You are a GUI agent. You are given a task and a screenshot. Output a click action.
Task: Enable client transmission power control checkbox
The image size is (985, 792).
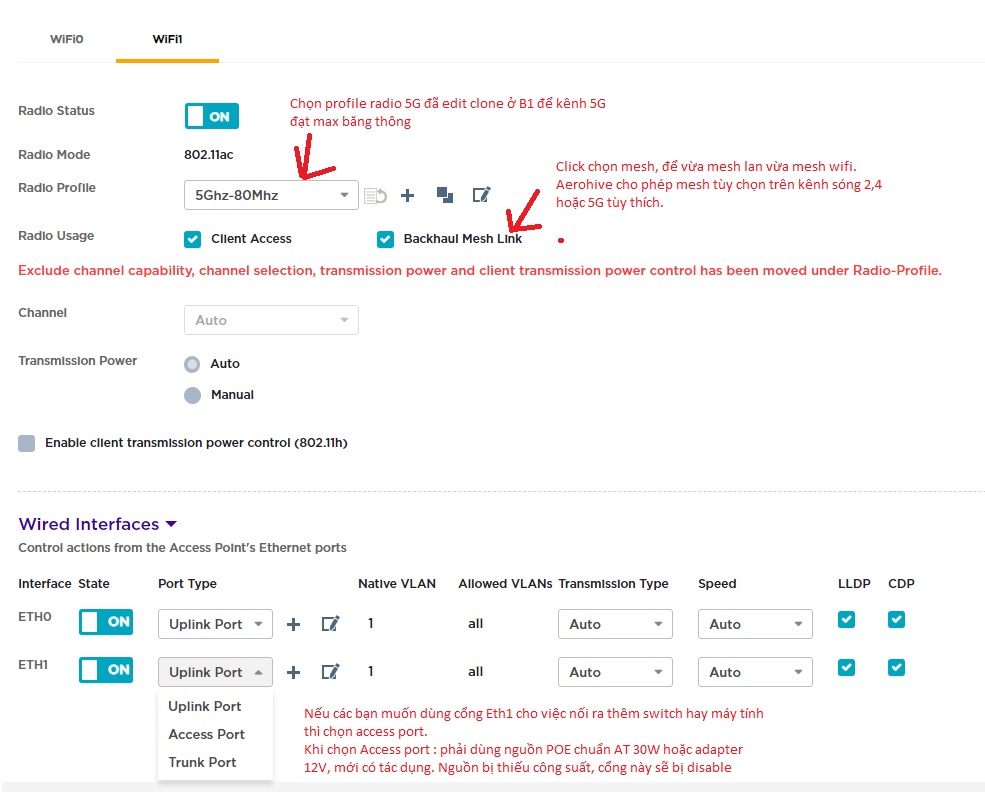coord(27,443)
